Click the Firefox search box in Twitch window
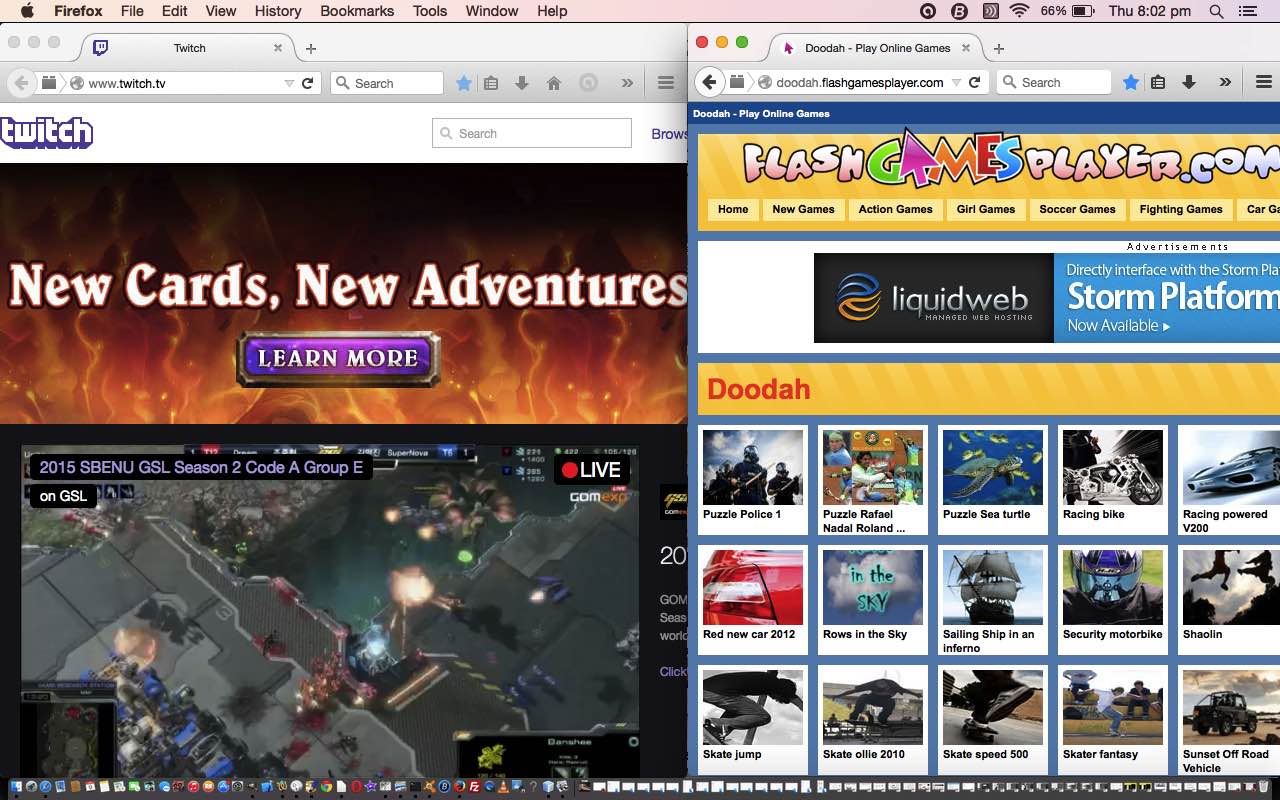The image size is (1280, 800). tap(387, 83)
